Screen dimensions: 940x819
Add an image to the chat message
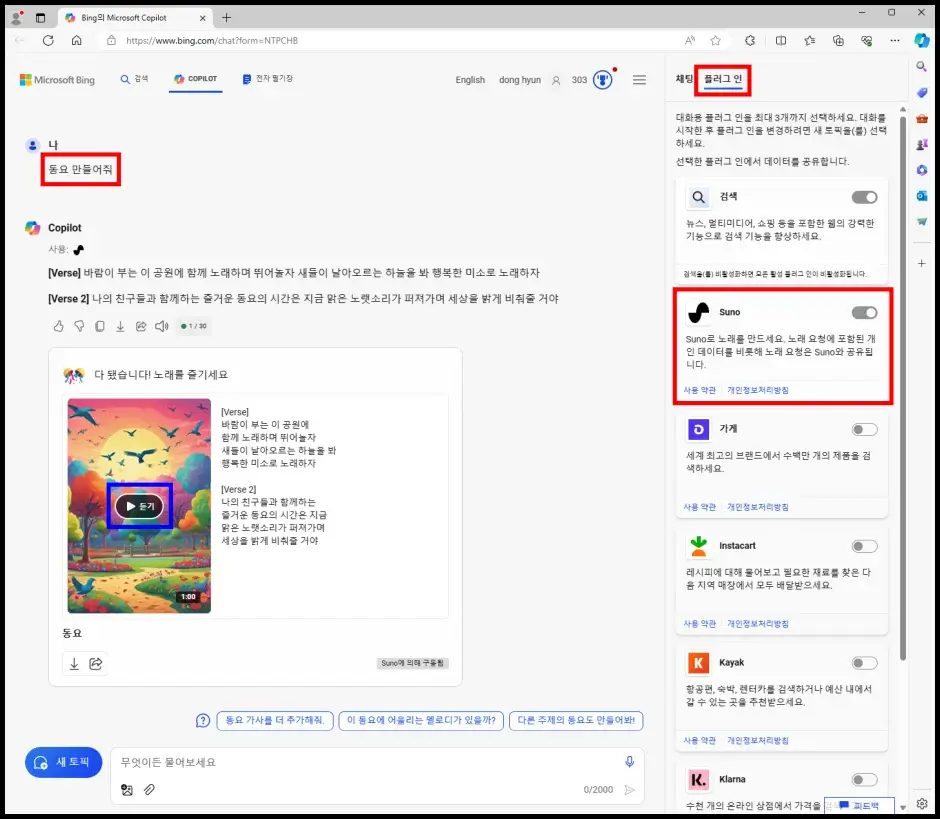pyautogui.click(x=127, y=790)
